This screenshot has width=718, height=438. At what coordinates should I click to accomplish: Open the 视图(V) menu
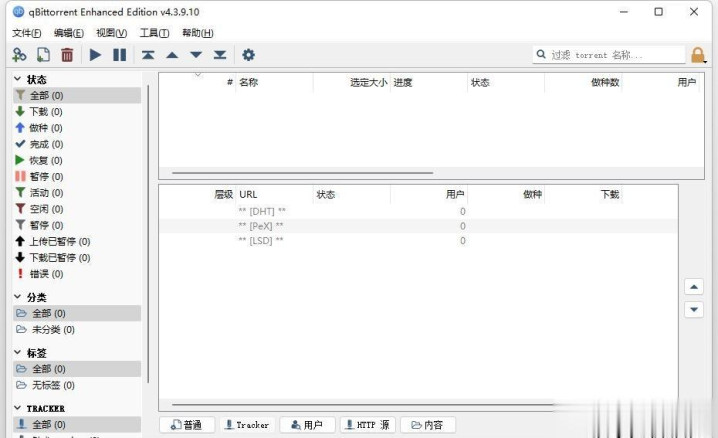[x=111, y=33]
